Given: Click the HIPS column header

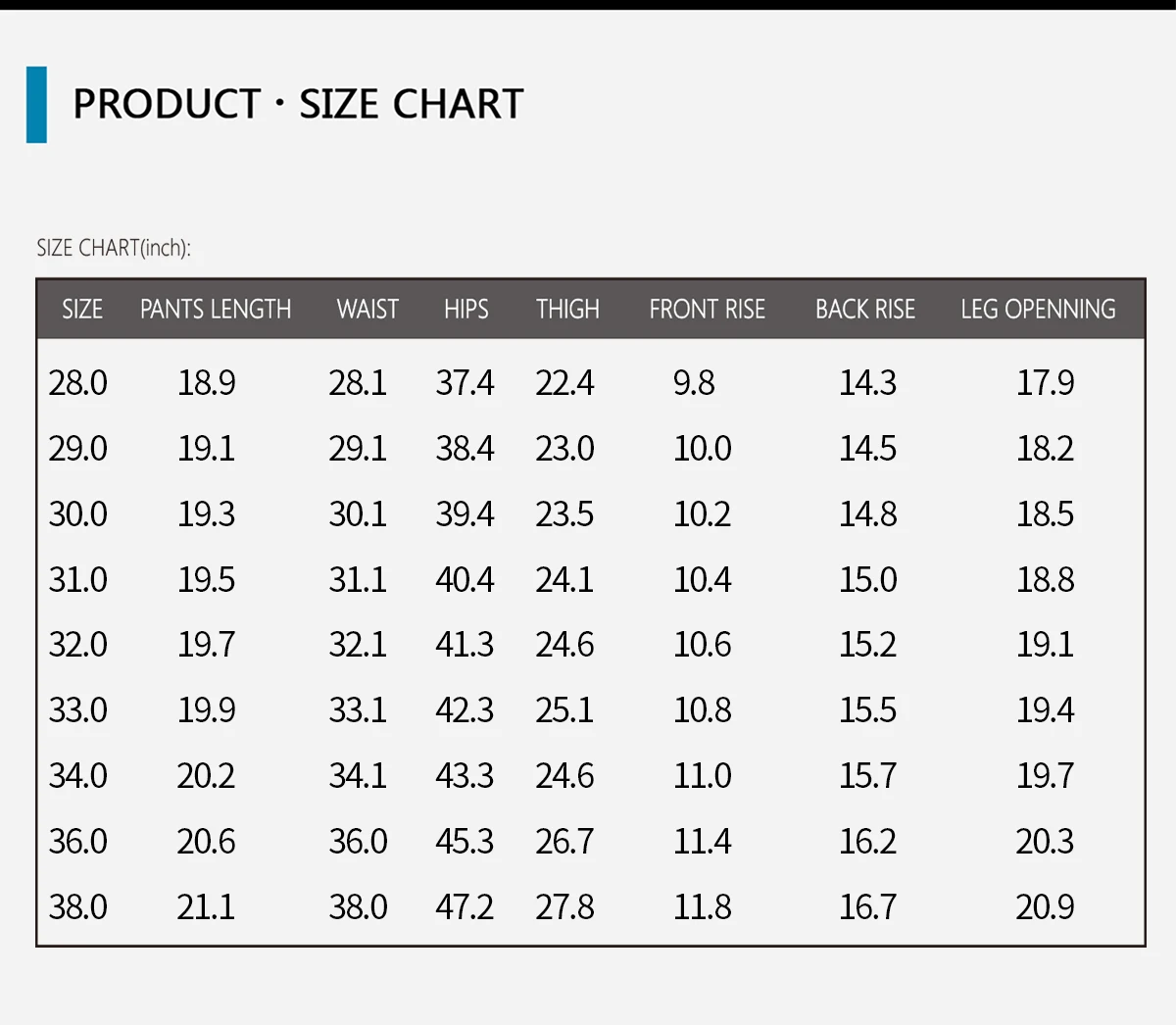Looking at the screenshot, I should pyautogui.click(x=466, y=310).
